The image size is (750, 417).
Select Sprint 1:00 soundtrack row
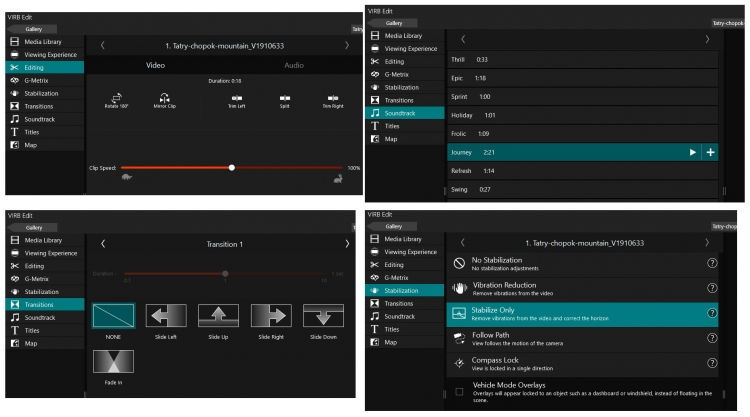pyautogui.click(x=583, y=97)
